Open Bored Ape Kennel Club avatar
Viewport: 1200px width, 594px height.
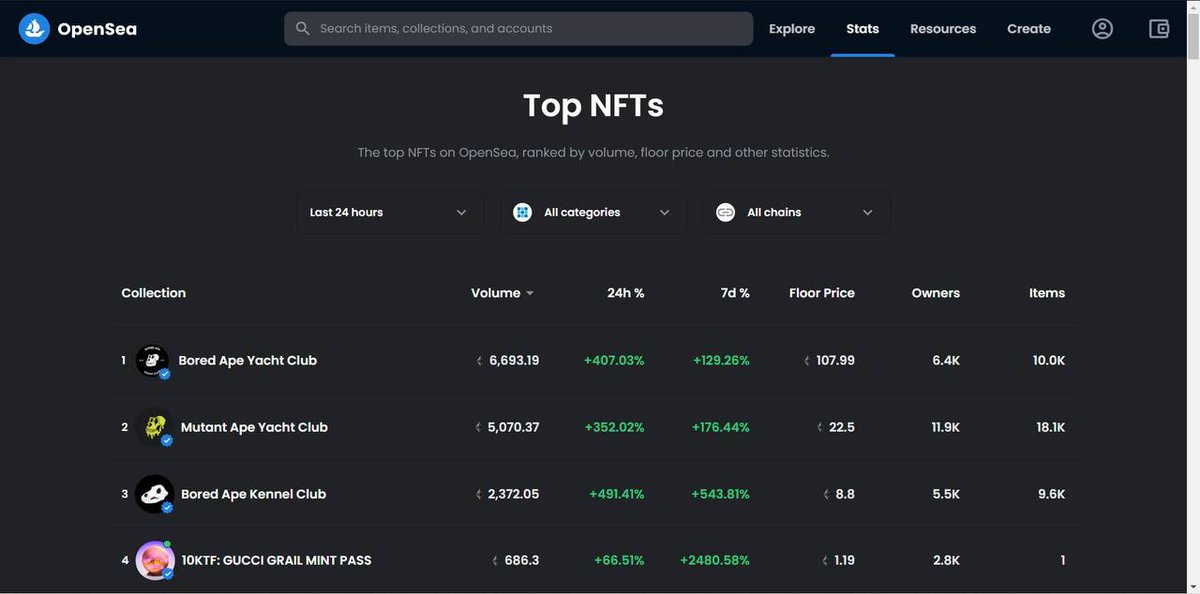click(x=154, y=494)
